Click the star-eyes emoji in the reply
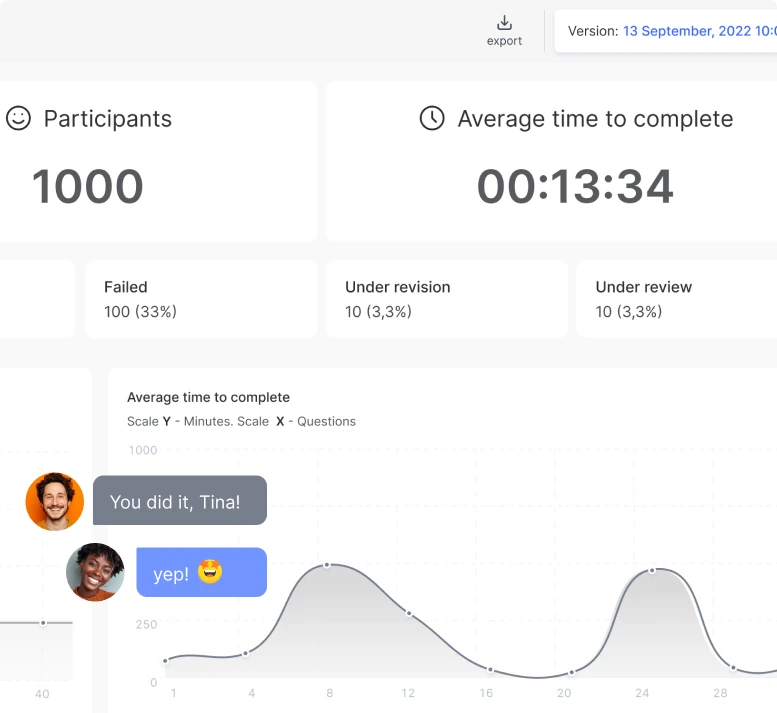Image resolution: width=777 pixels, height=713 pixels. 210,571
